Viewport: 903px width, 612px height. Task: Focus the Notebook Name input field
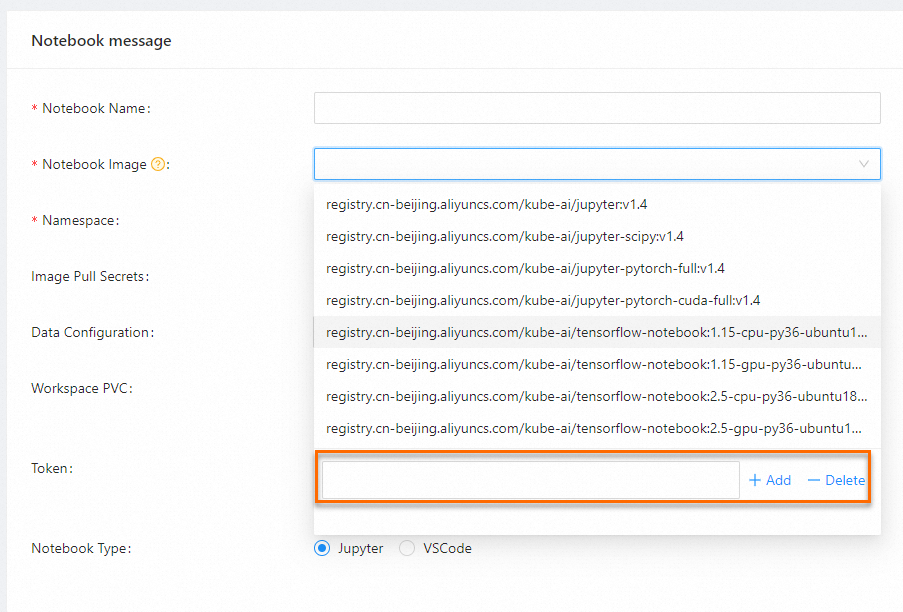pos(597,108)
